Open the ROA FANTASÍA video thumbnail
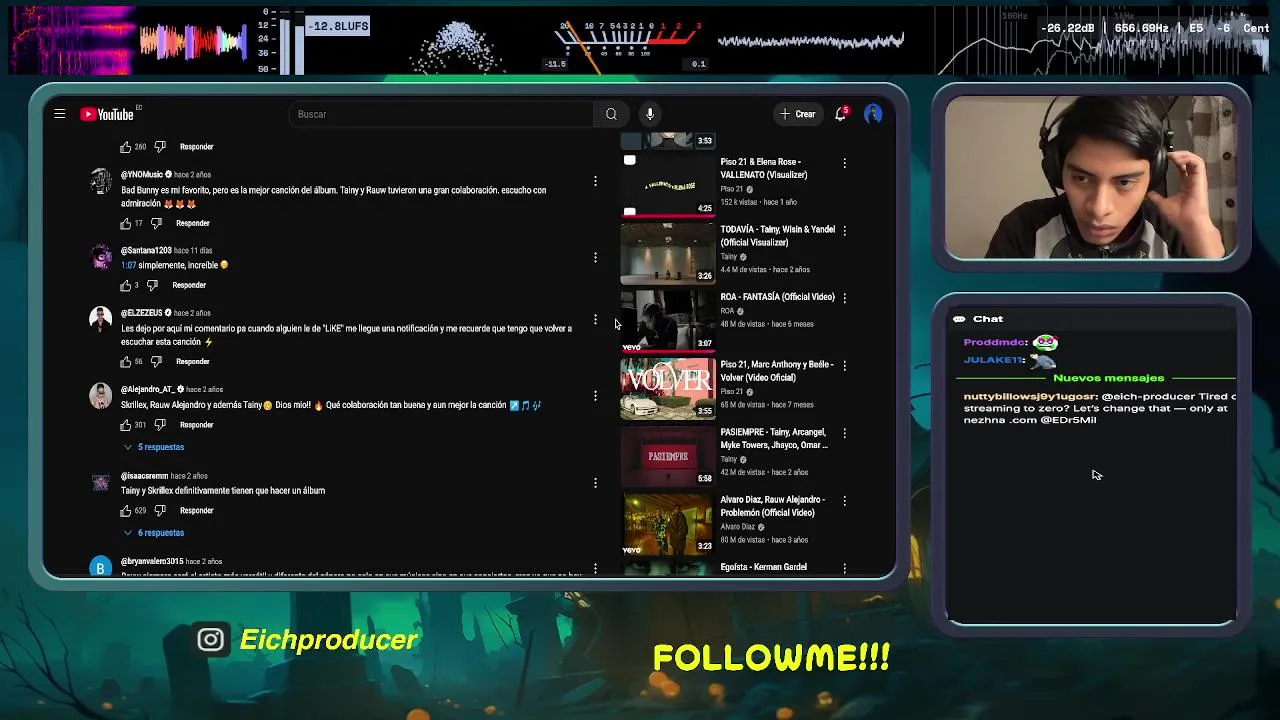Image resolution: width=1280 pixels, height=720 pixels. tap(668, 321)
